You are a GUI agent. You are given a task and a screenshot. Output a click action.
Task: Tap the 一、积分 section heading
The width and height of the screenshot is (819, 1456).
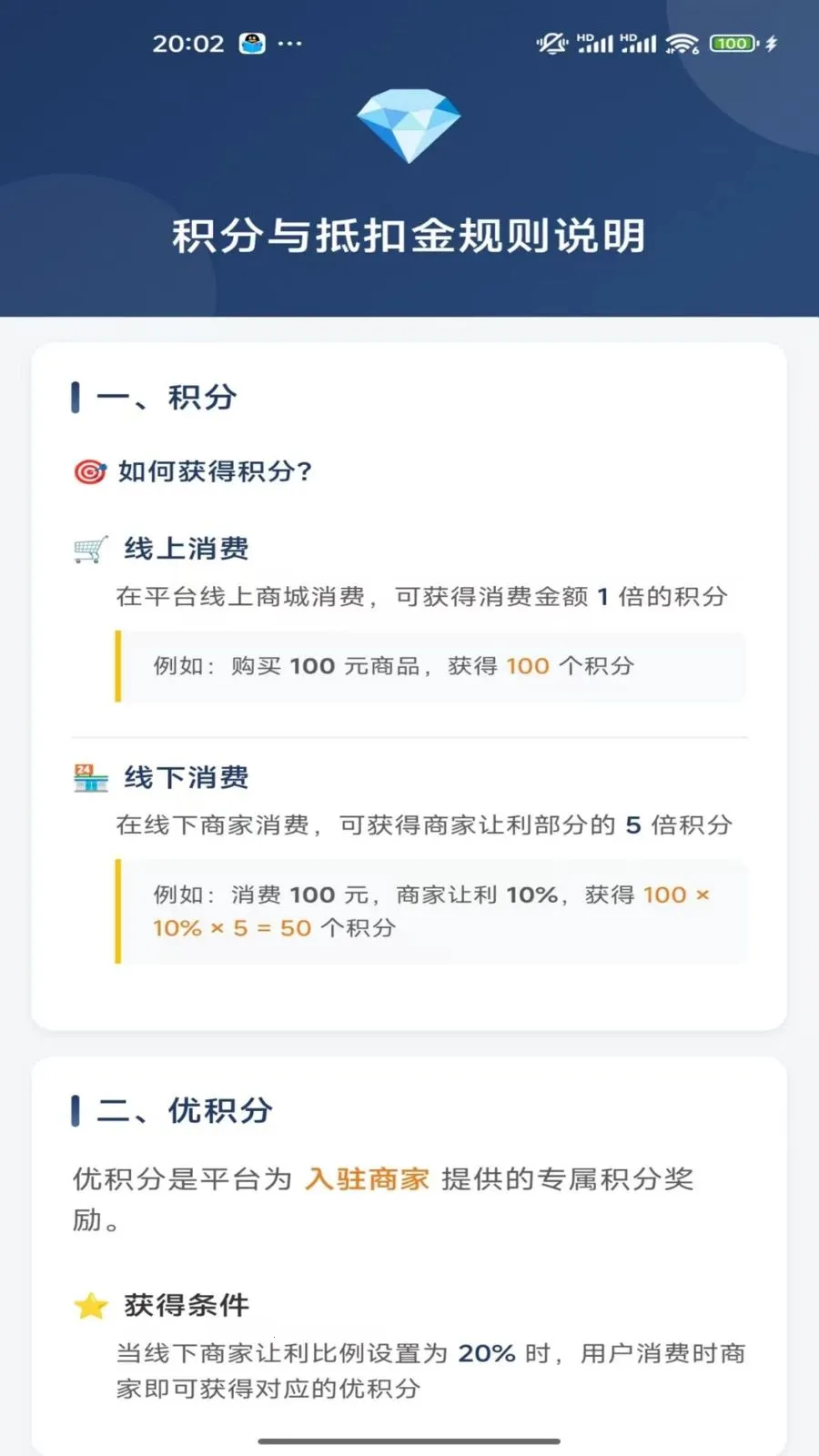pos(167,398)
